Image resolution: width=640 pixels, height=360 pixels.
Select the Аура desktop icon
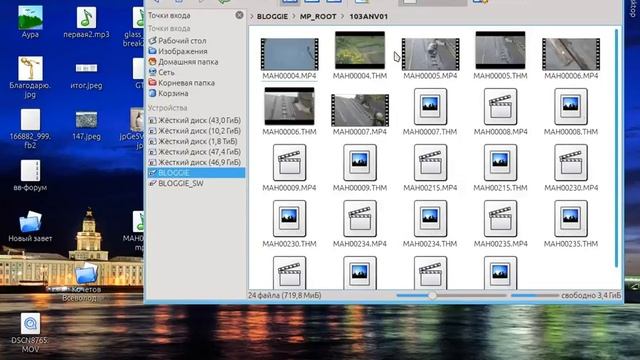(30, 22)
